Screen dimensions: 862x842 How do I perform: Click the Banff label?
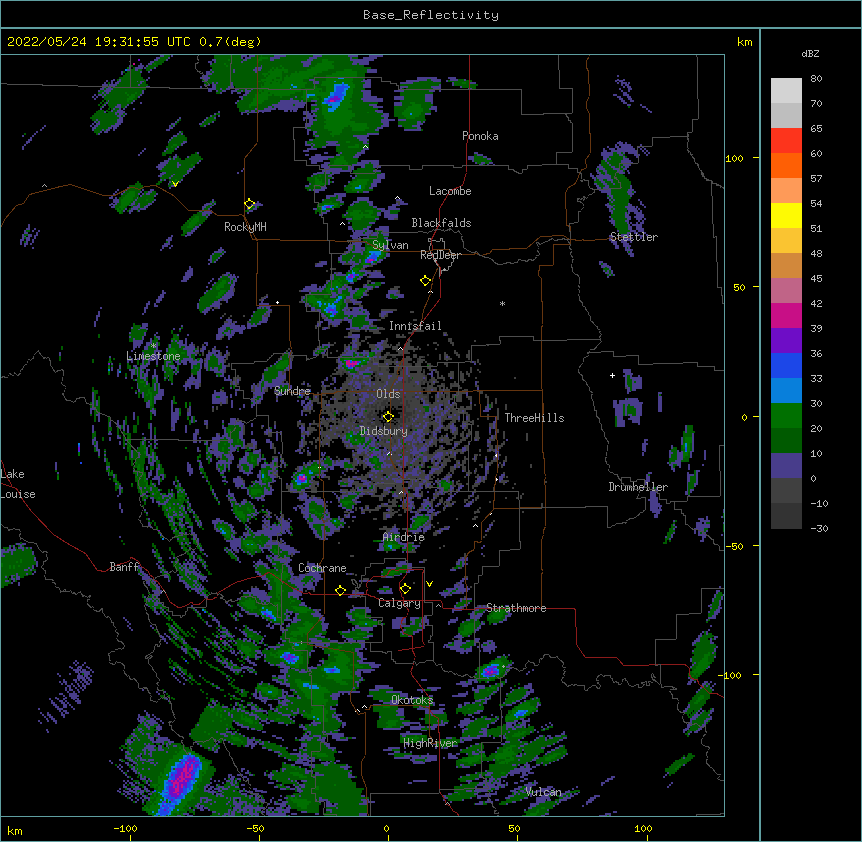click(x=124, y=567)
